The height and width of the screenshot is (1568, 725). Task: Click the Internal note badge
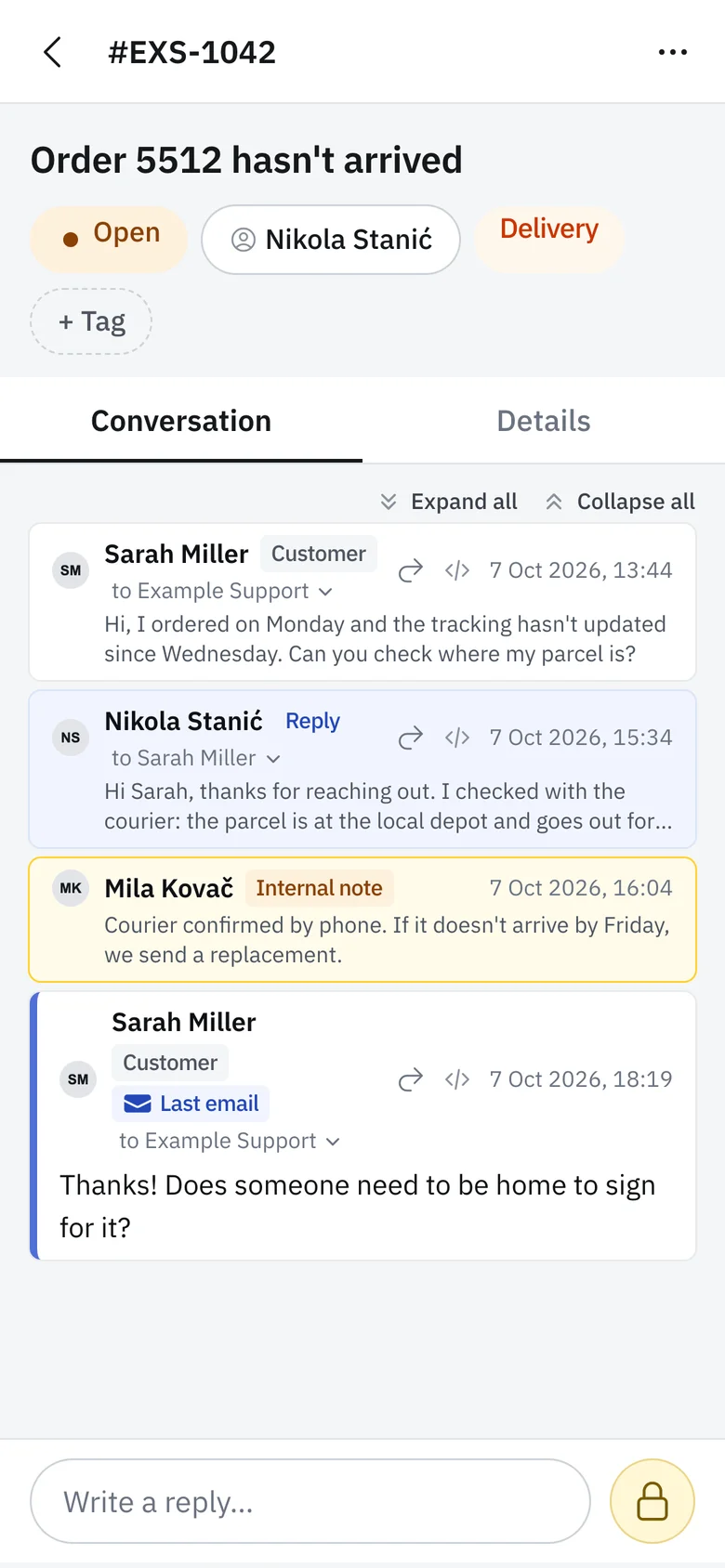click(x=319, y=888)
